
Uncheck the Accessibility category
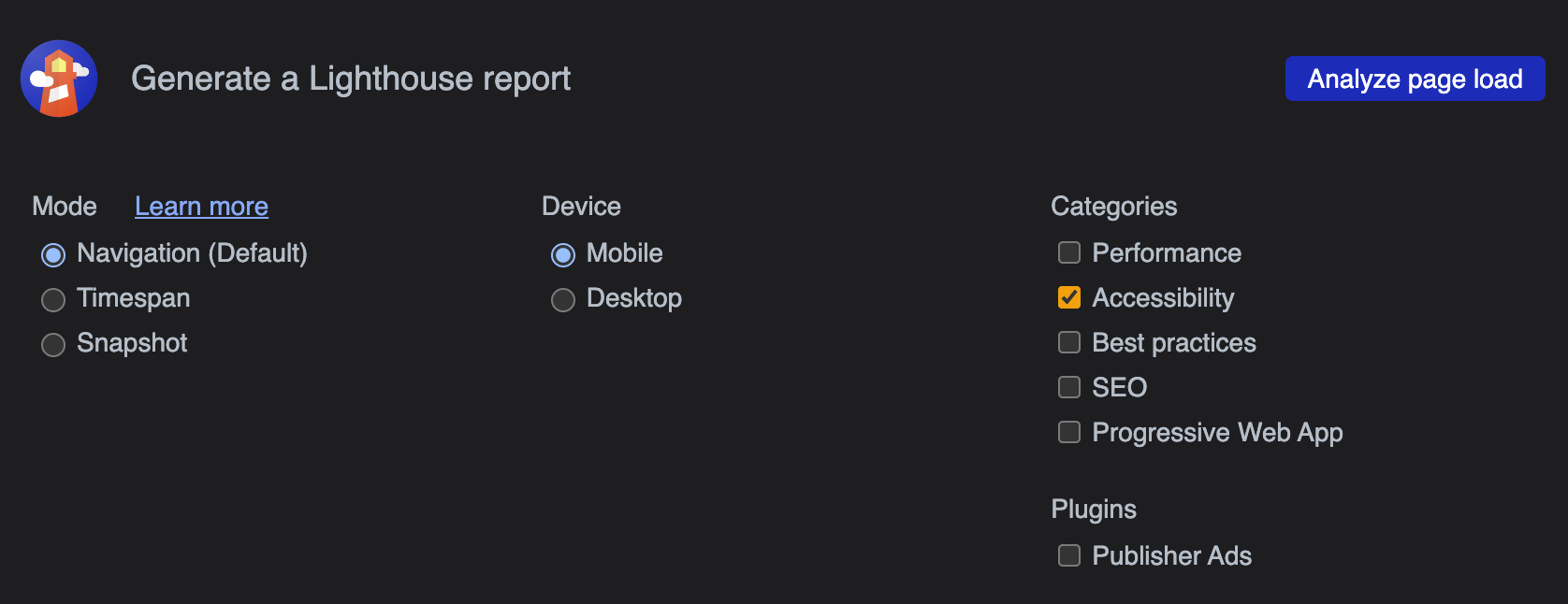(1068, 297)
